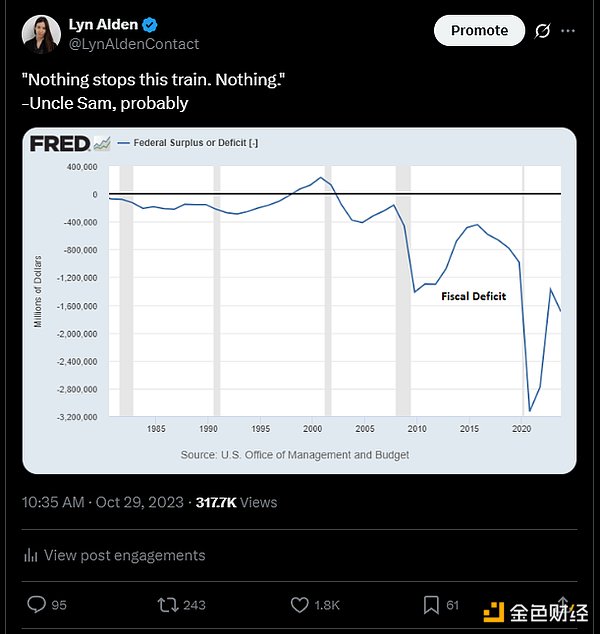
Task: Click the reply speech bubble icon
Action: [36, 604]
